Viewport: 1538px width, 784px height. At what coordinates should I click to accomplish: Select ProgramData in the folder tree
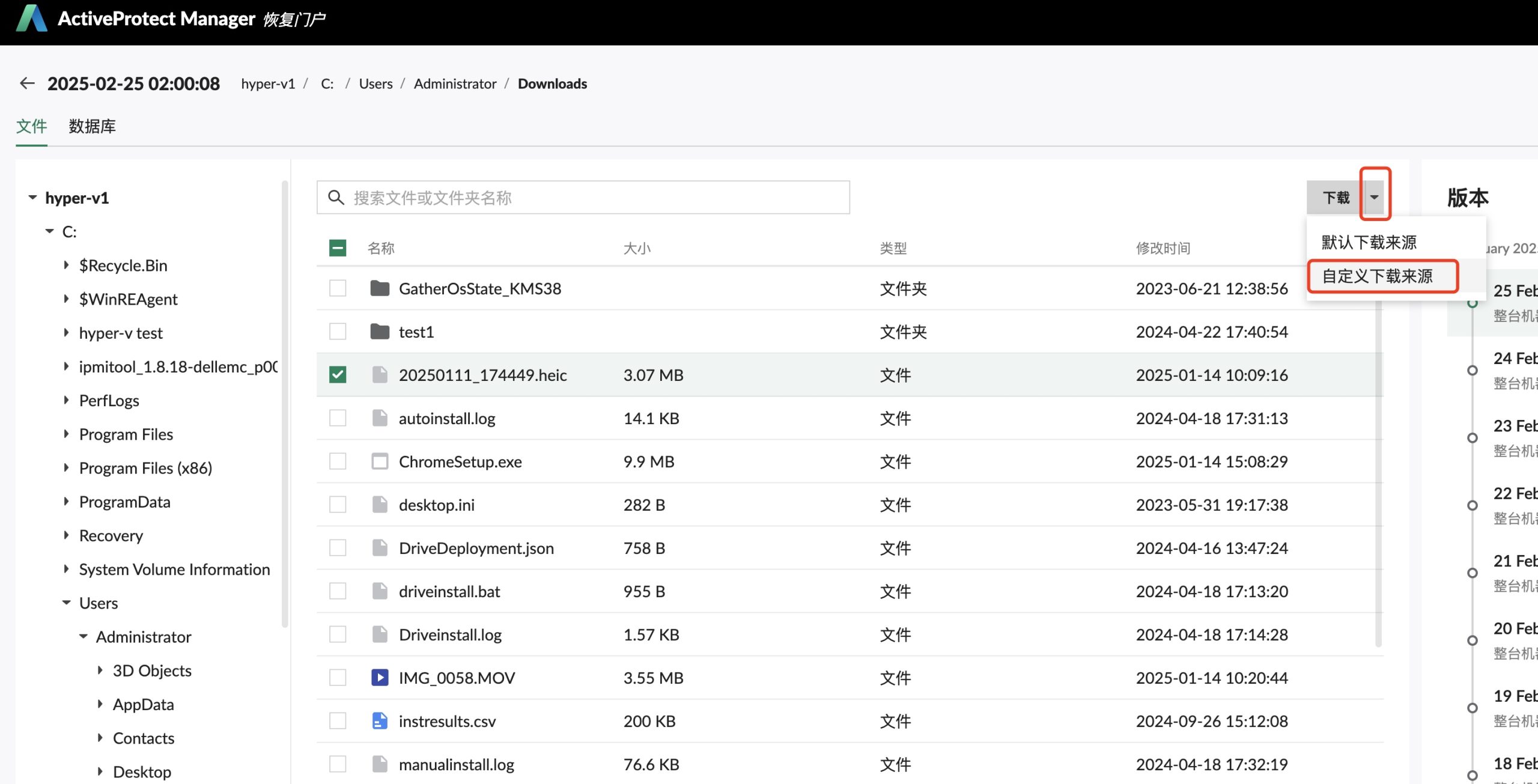tap(125, 502)
